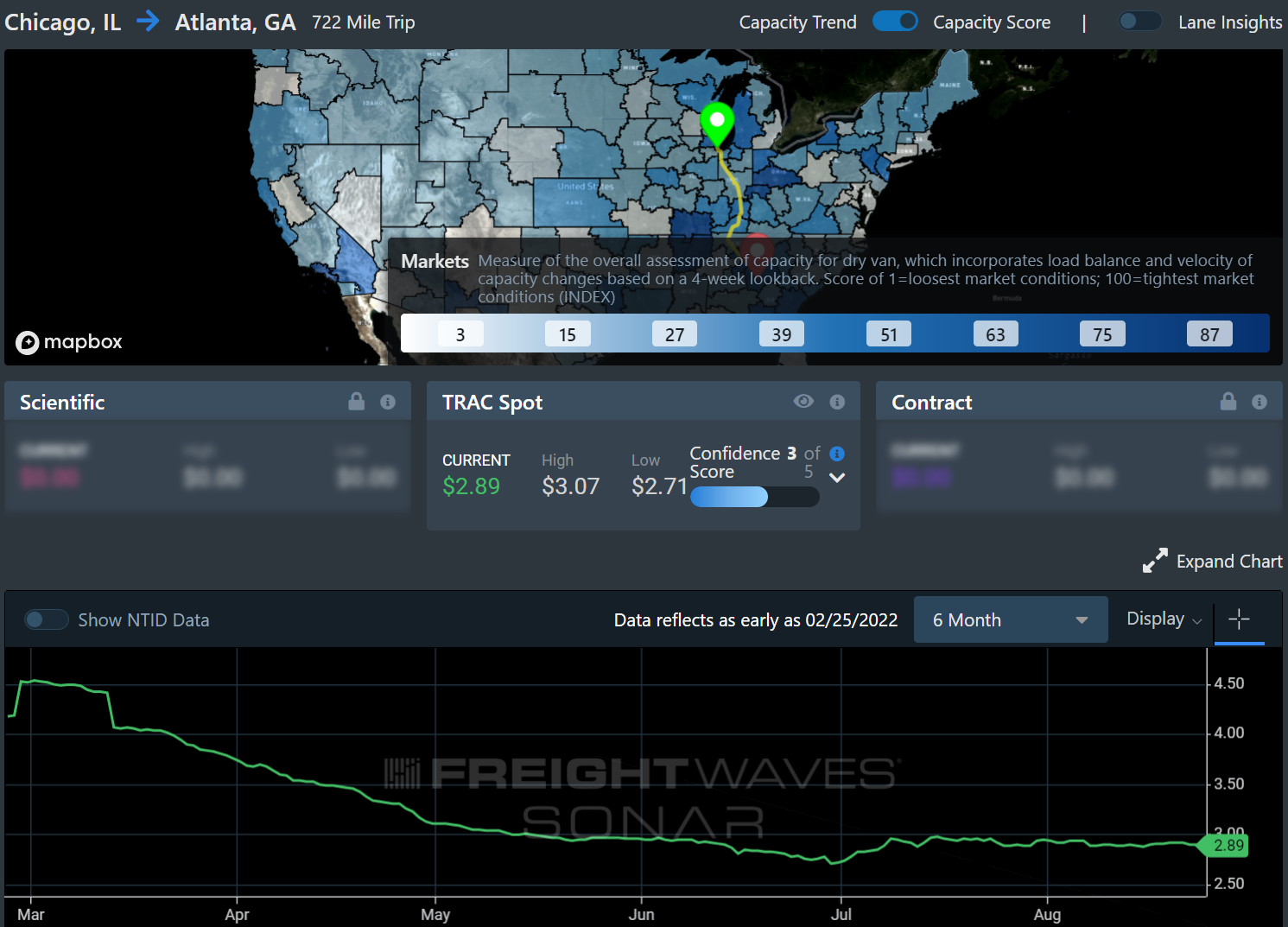Open the Display dropdown menu
1288x927 pixels.
1164,619
